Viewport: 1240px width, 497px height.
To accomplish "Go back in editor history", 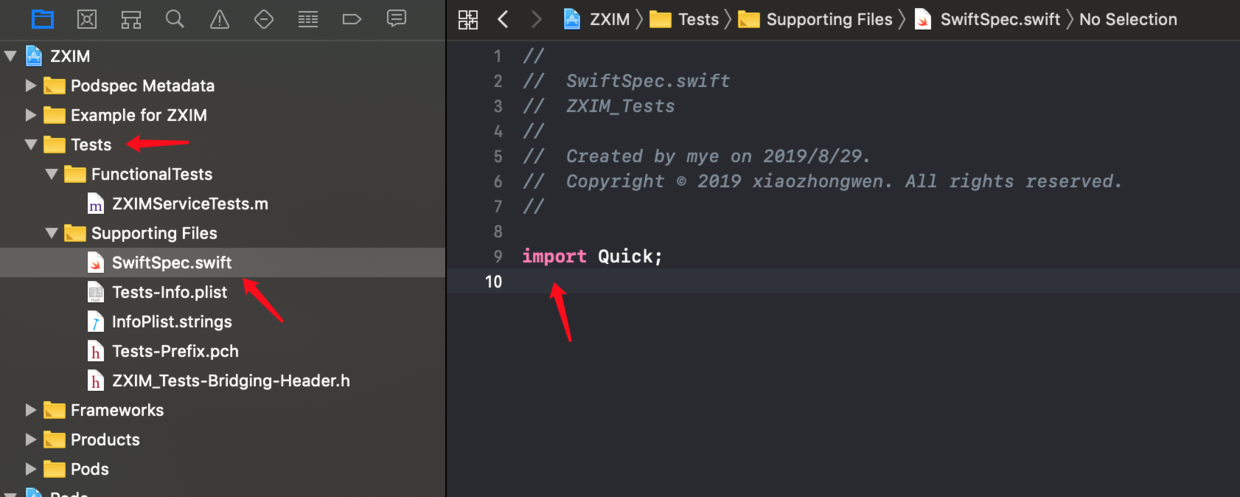I will click(x=503, y=19).
